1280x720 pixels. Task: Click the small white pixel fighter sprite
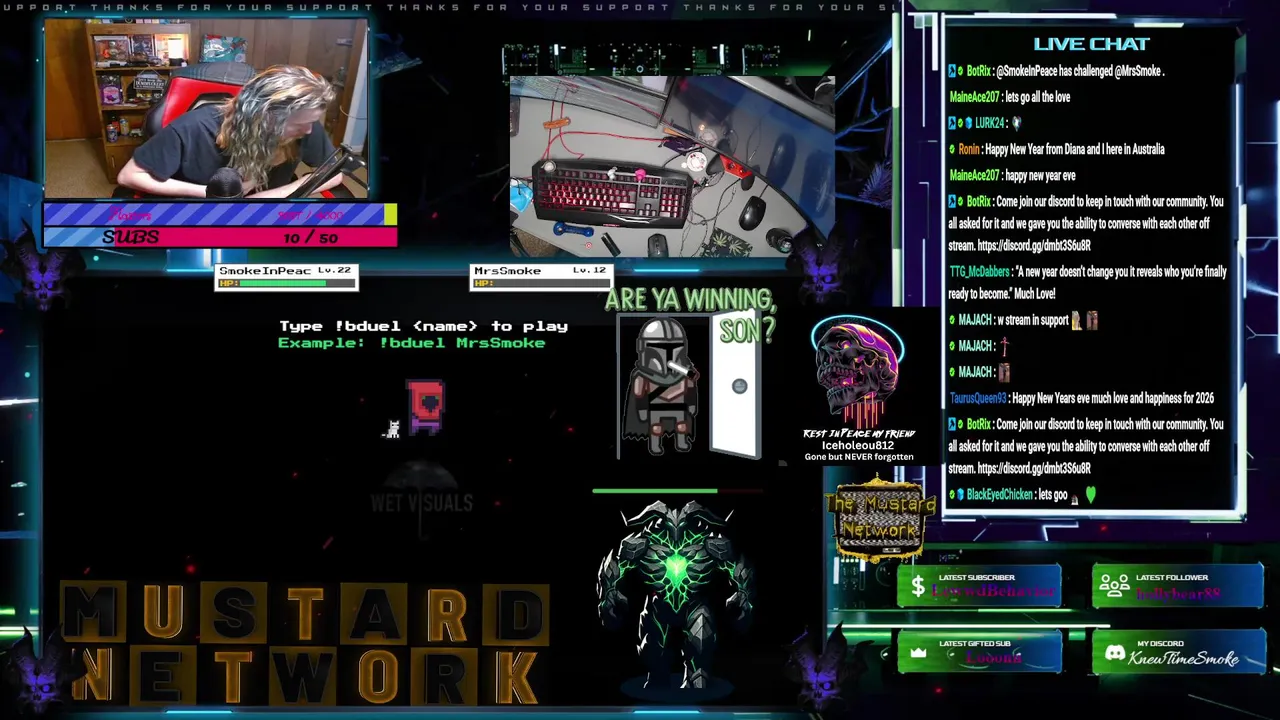point(393,429)
